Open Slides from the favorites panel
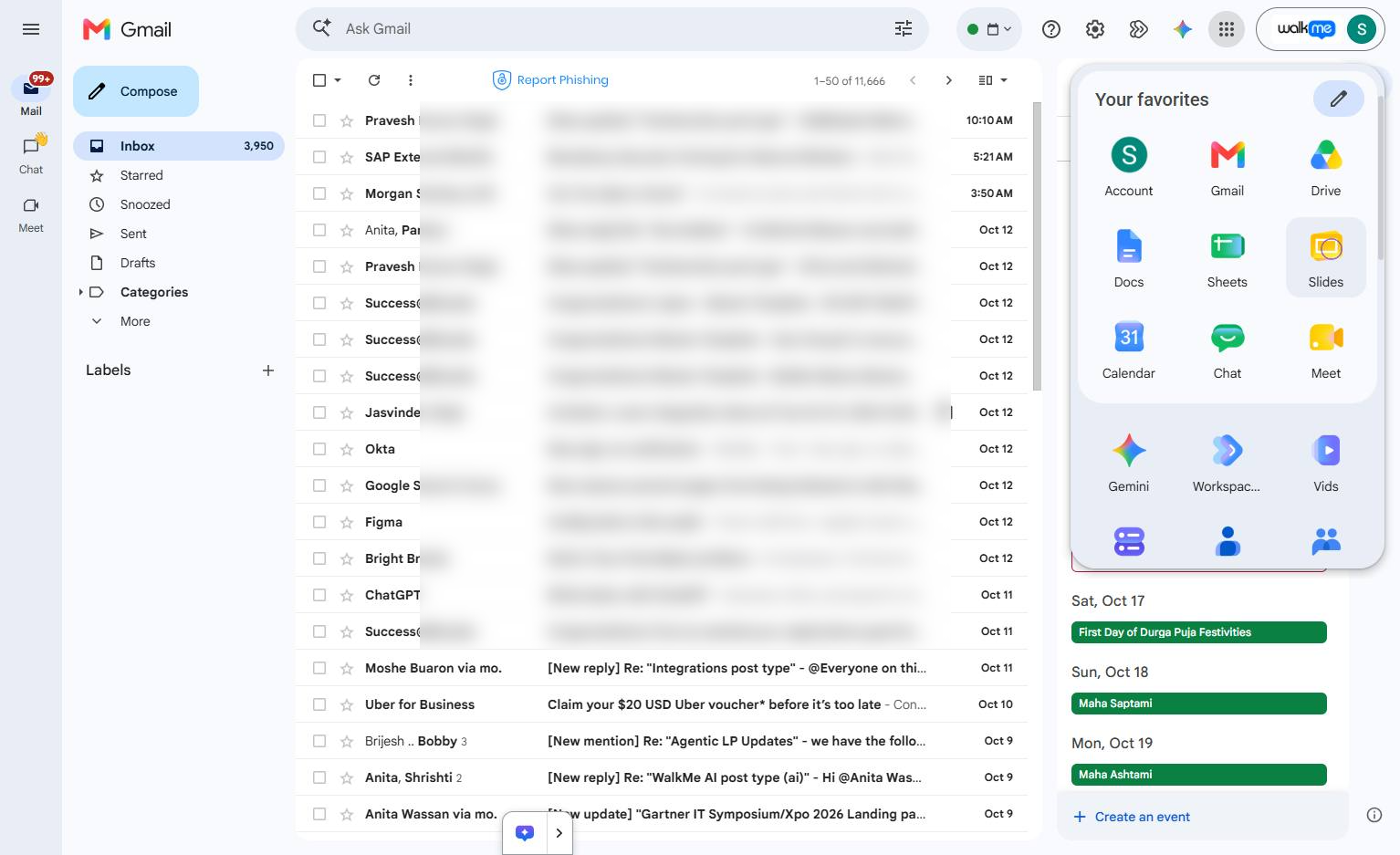The height and width of the screenshot is (855, 1400). click(1325, 257)
